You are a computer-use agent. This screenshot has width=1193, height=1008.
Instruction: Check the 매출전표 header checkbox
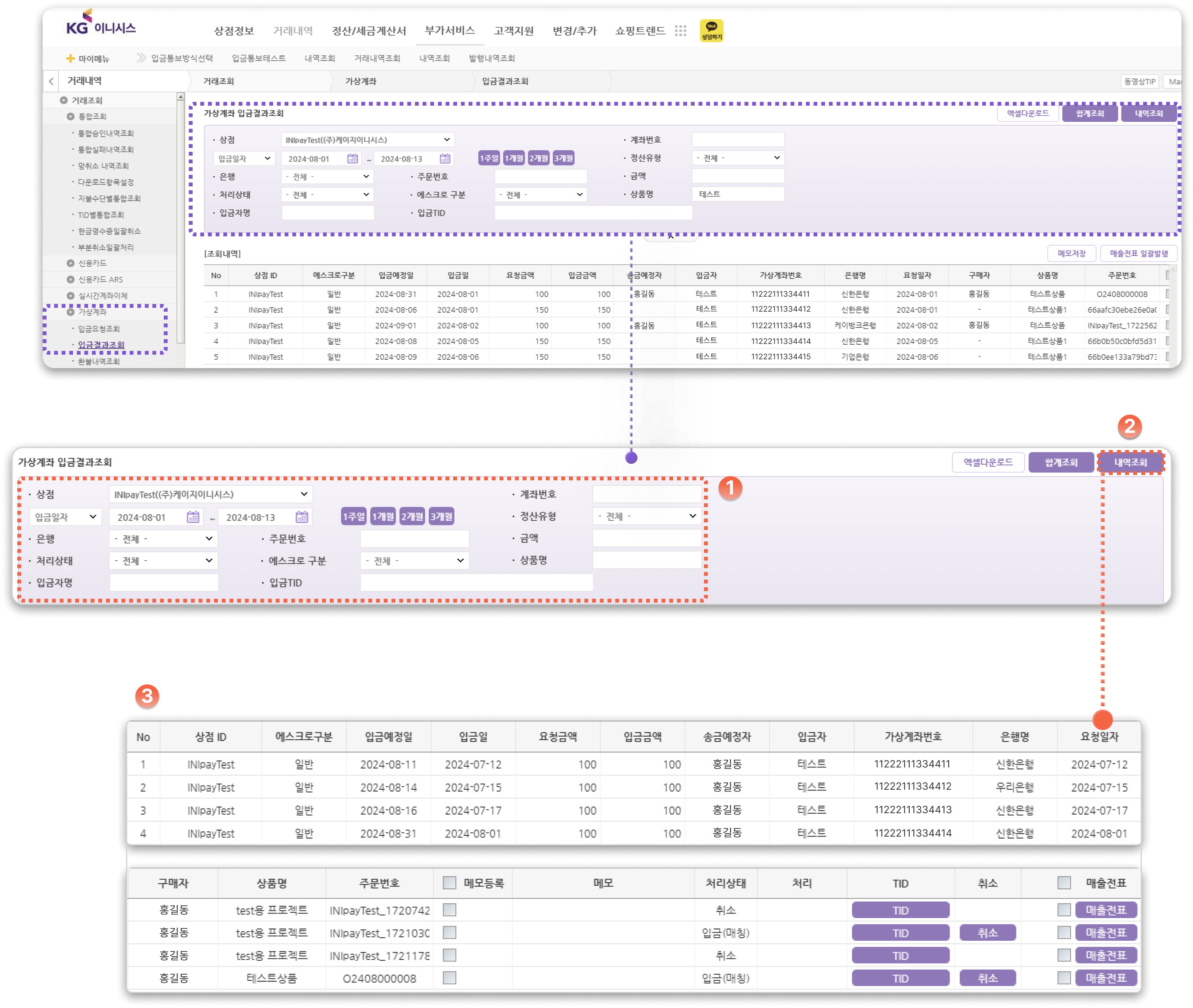[1064, 882]
